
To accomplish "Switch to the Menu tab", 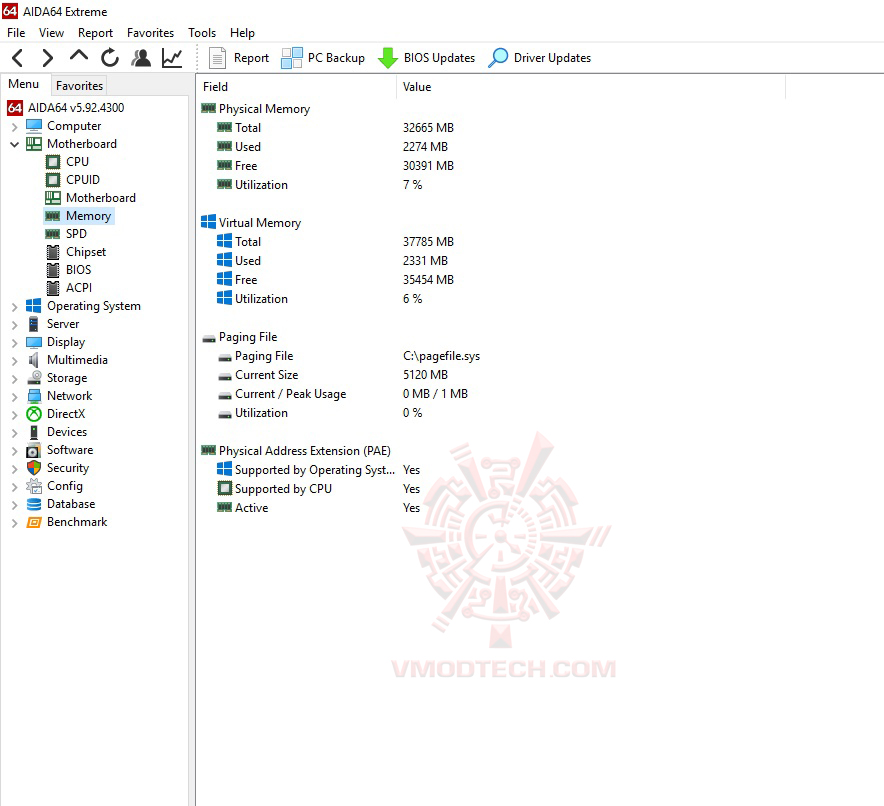I will [24, 84].
